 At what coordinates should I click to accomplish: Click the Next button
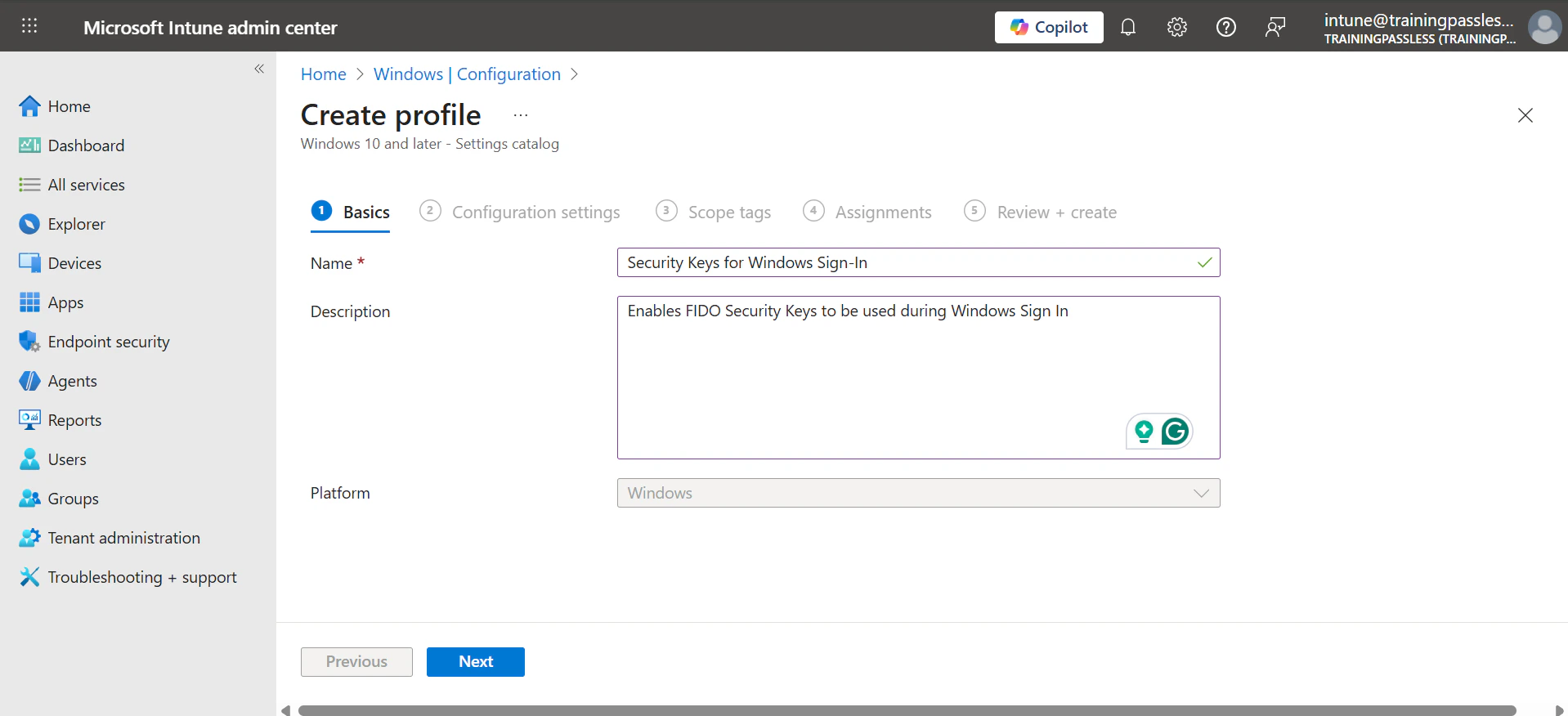(x=476, y=662)
